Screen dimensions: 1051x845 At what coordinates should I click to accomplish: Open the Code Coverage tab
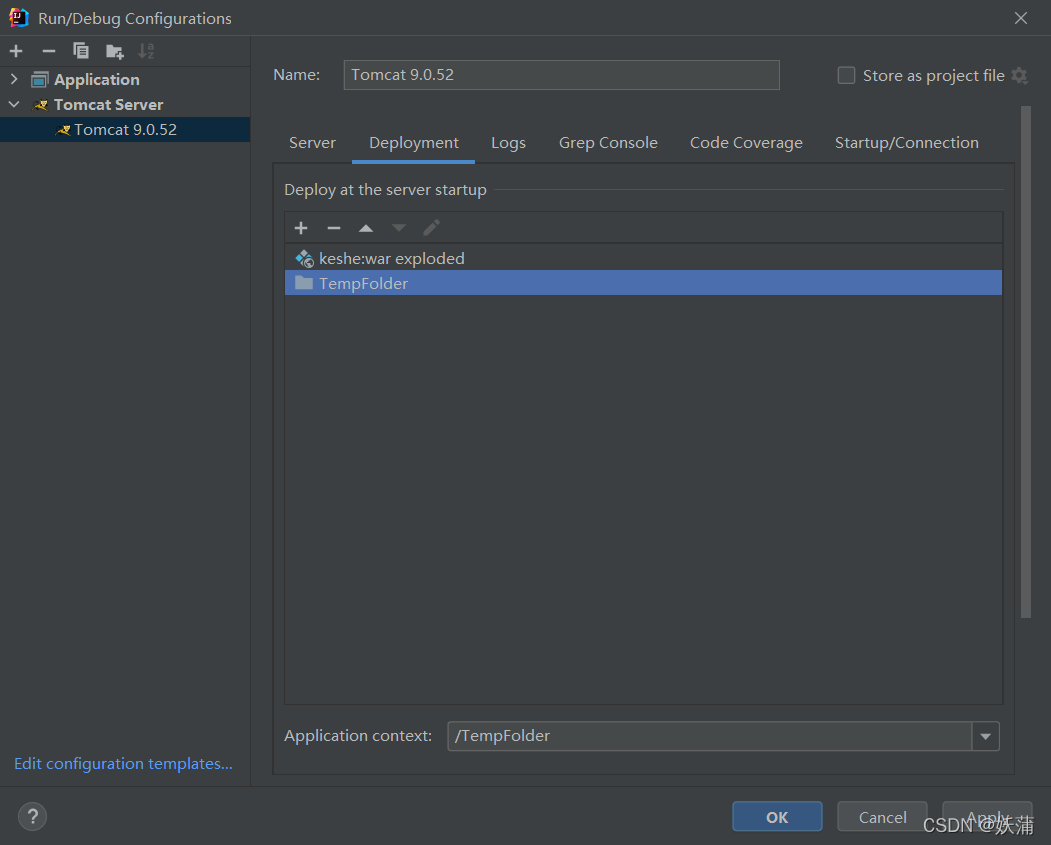point(746,143)
